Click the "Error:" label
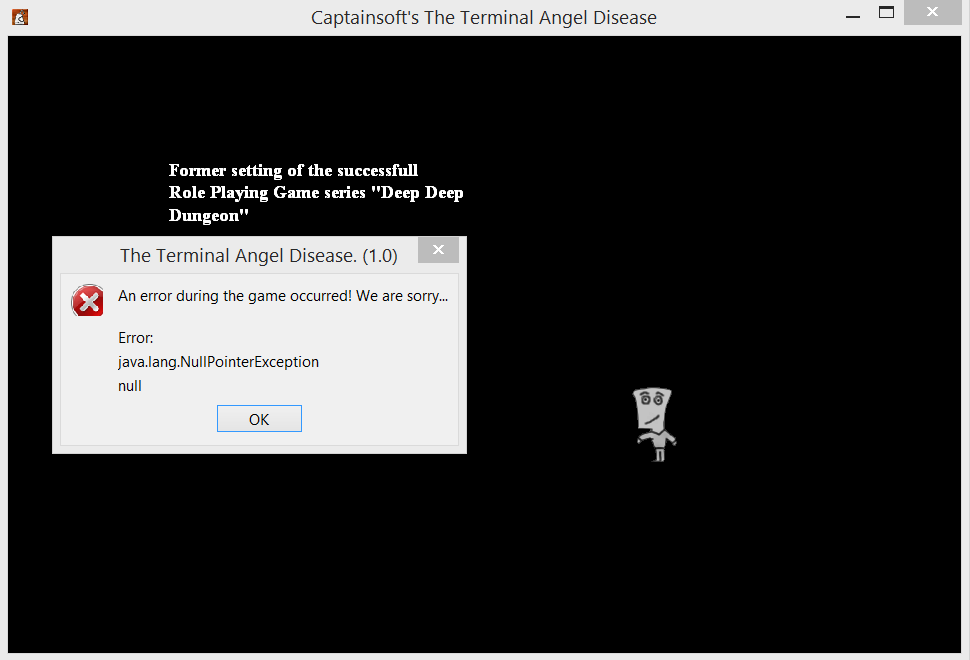 [135, 338]
